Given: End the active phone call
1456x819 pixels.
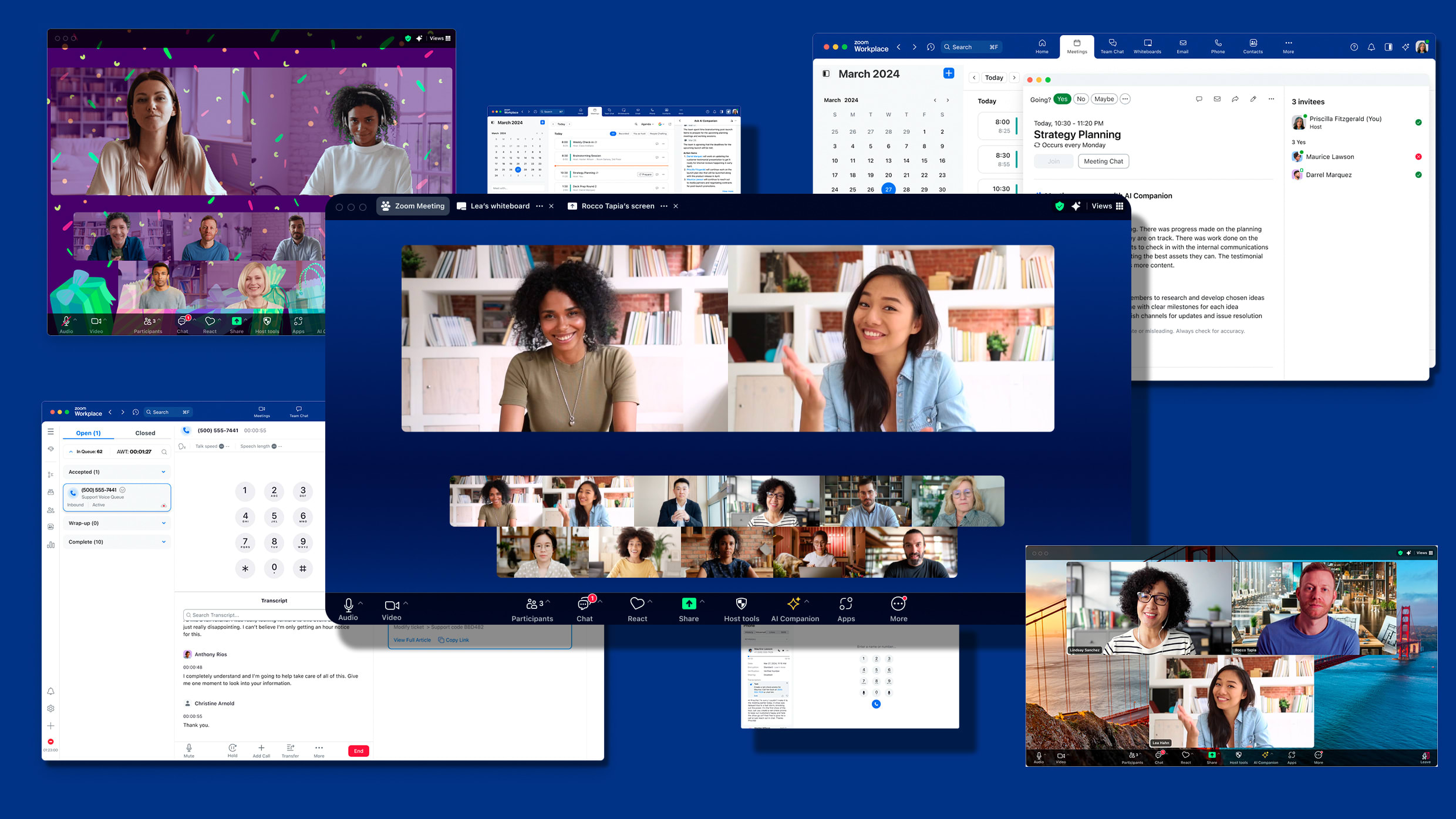Looking at the screenshot, I should [358, 751].
